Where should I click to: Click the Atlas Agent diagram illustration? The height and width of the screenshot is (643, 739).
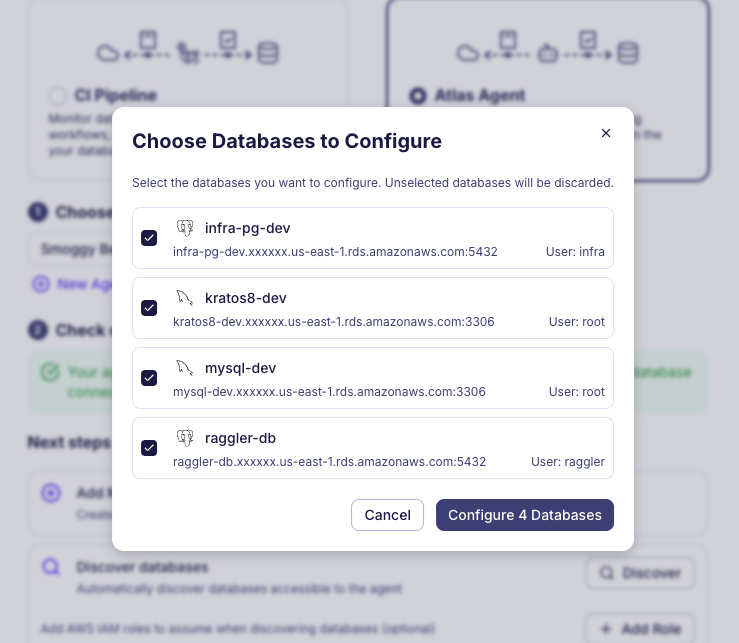(547, 51)
